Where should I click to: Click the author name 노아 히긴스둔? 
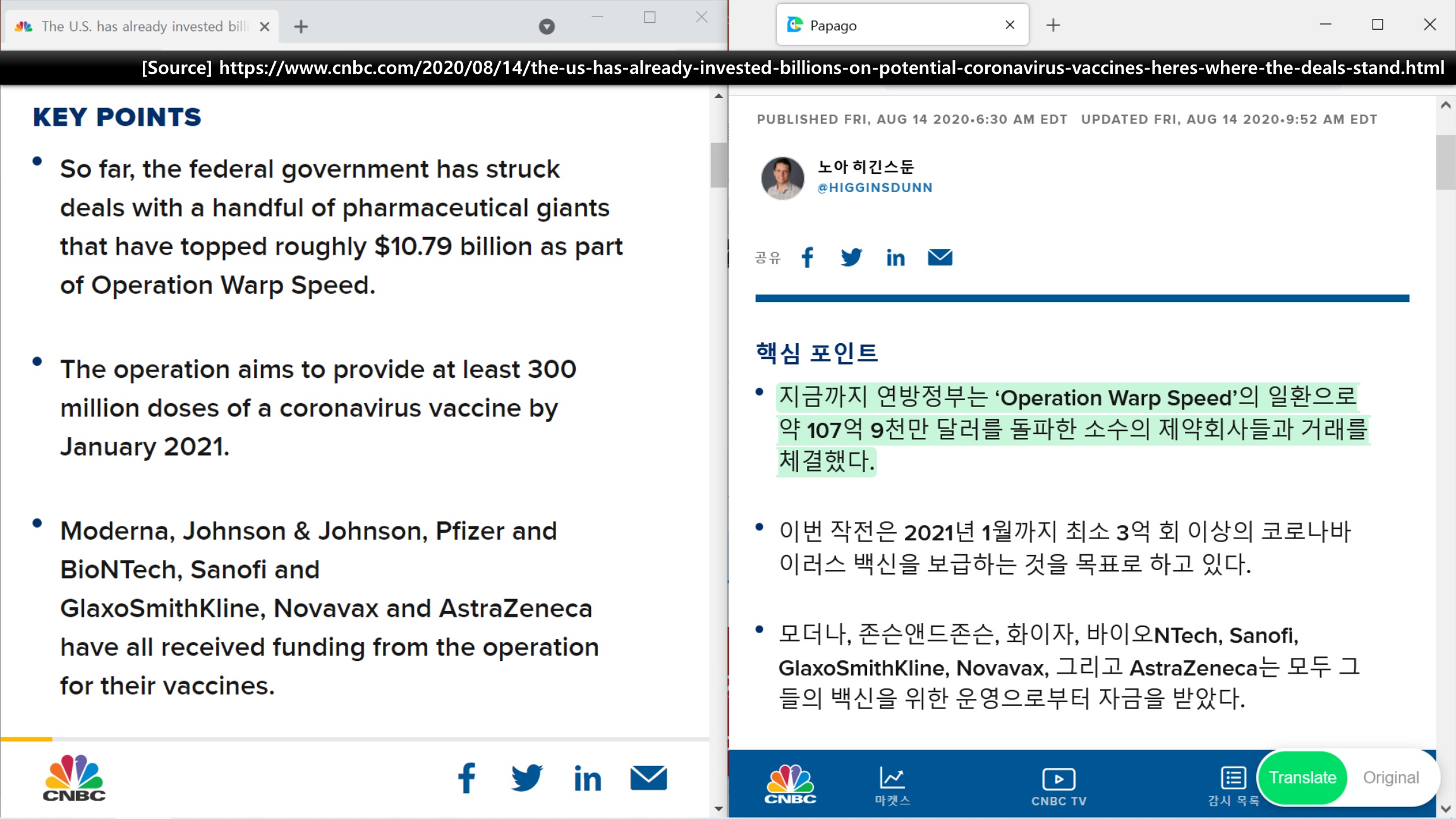(x=865, y=167)
